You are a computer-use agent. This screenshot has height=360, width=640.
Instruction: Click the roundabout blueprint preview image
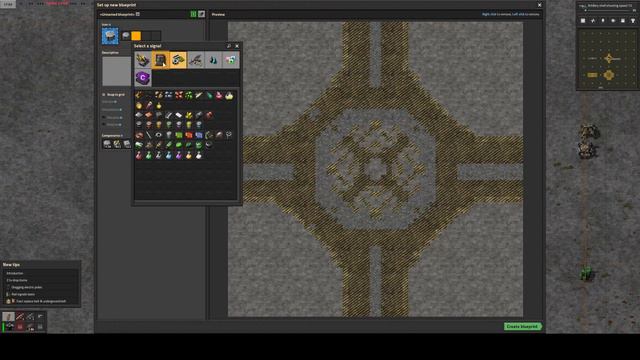click(x=375, y=169)
